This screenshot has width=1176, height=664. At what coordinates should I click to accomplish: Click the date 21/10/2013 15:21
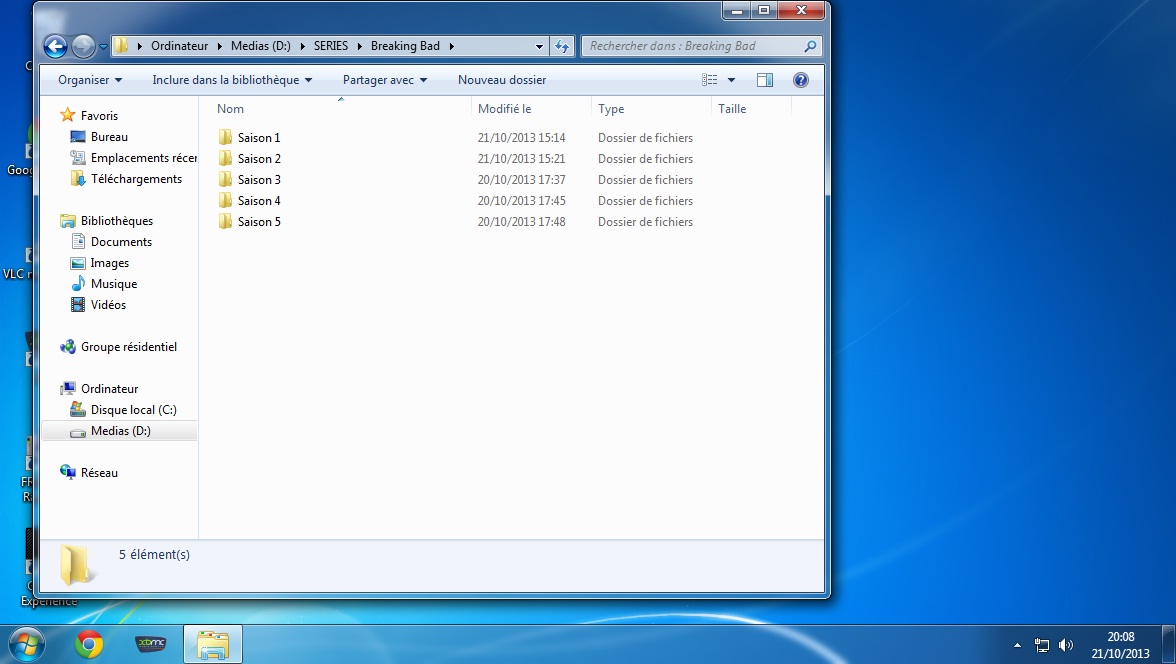point(521,159)
